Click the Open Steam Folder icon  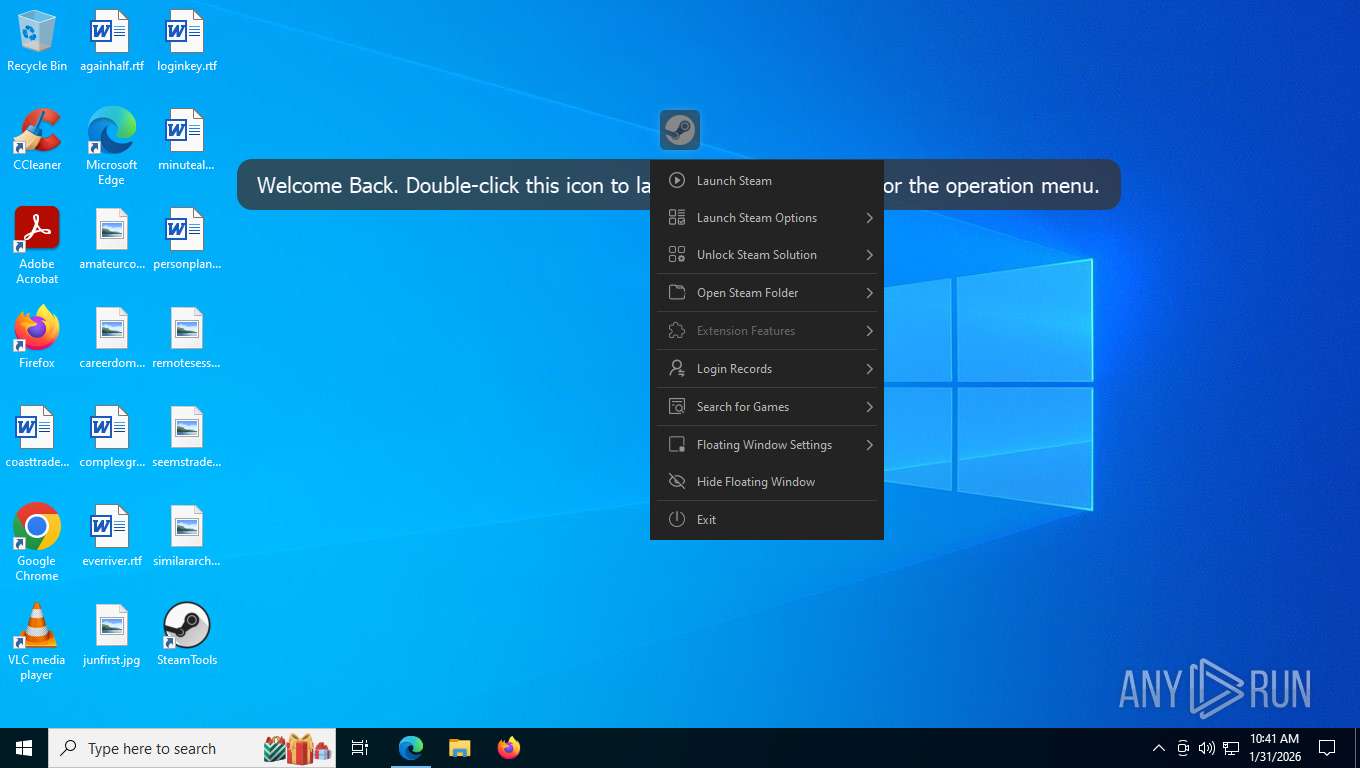[x=677, y=293]
